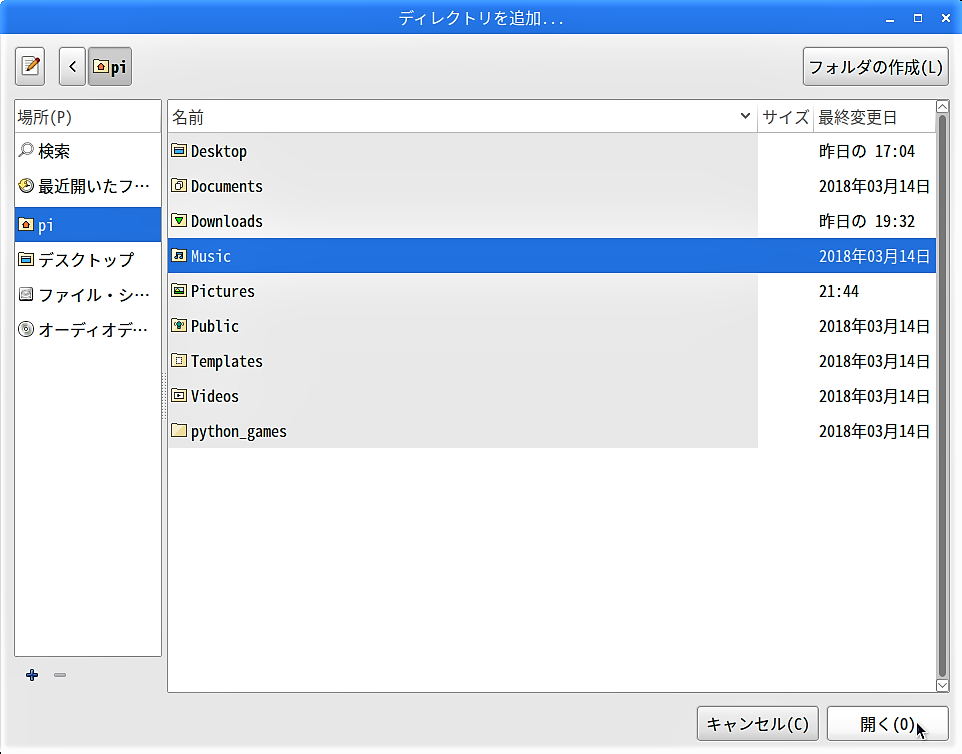Sort by last modified date column

(870, 117)
